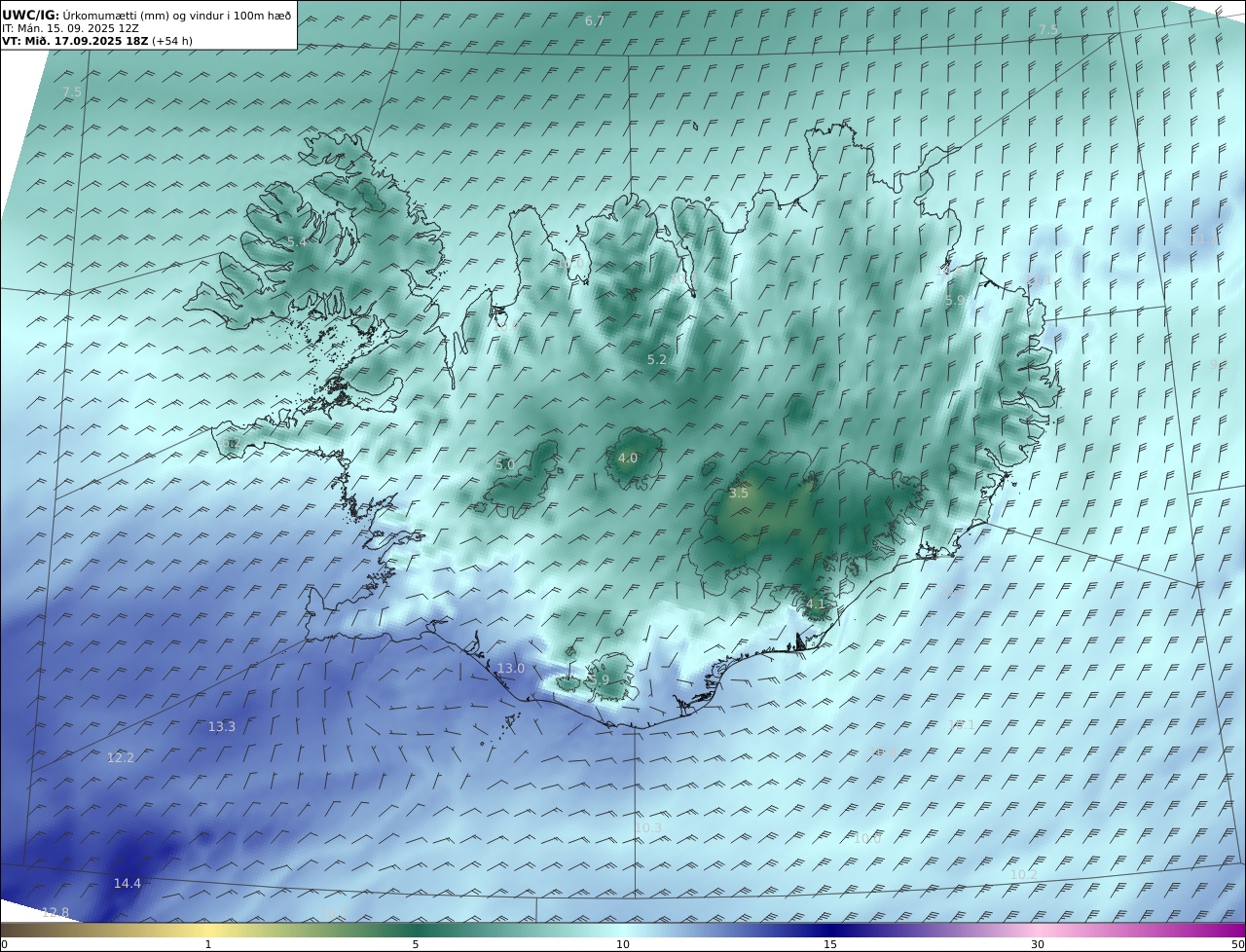
Task: Click the '10.3' value south of Iceland
Action: [x=648, y=828]
